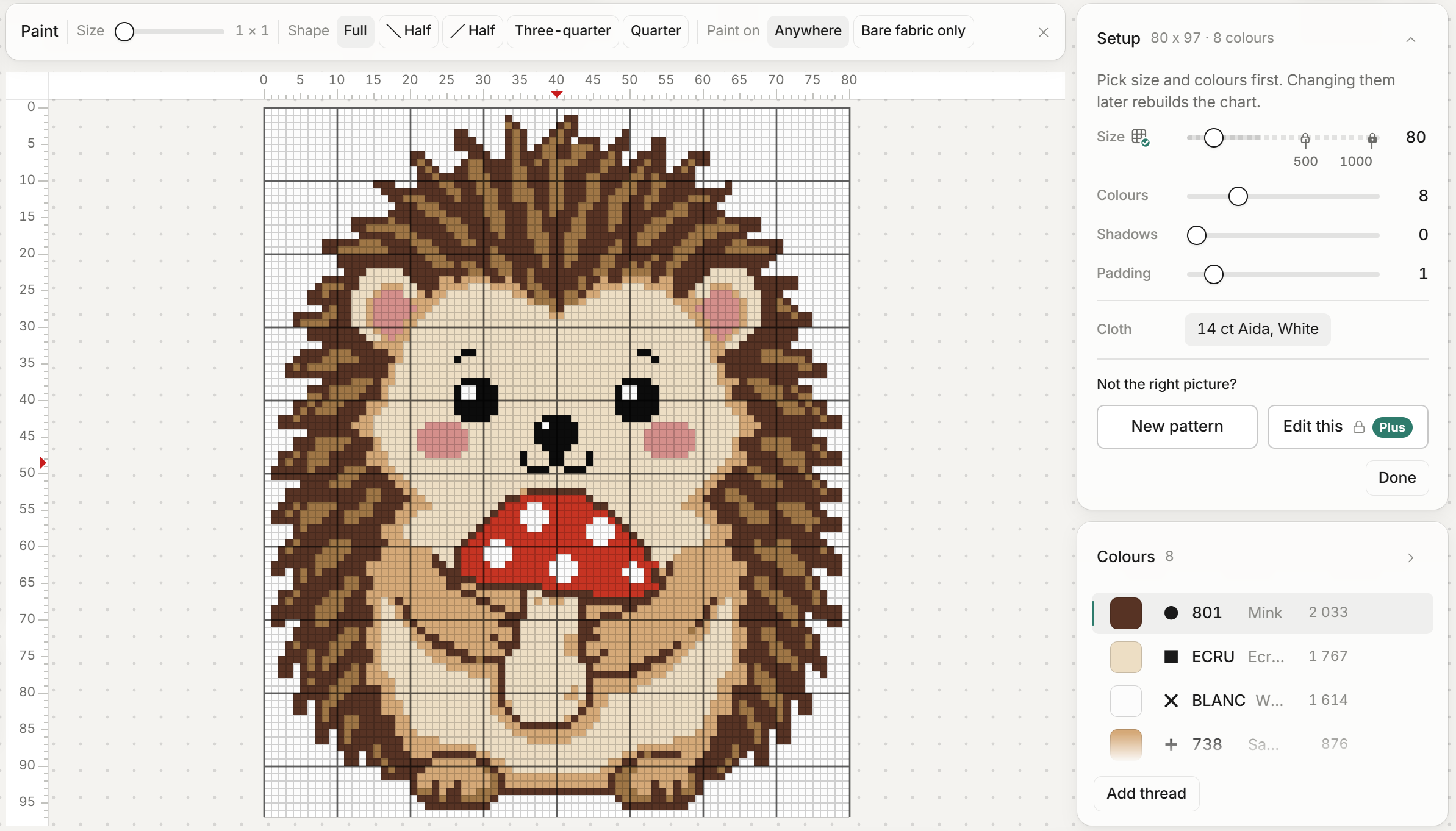Click the Add thread button
Image resolution: width=1456 pixels, height=831 pixels.
tap(1146, 793)
